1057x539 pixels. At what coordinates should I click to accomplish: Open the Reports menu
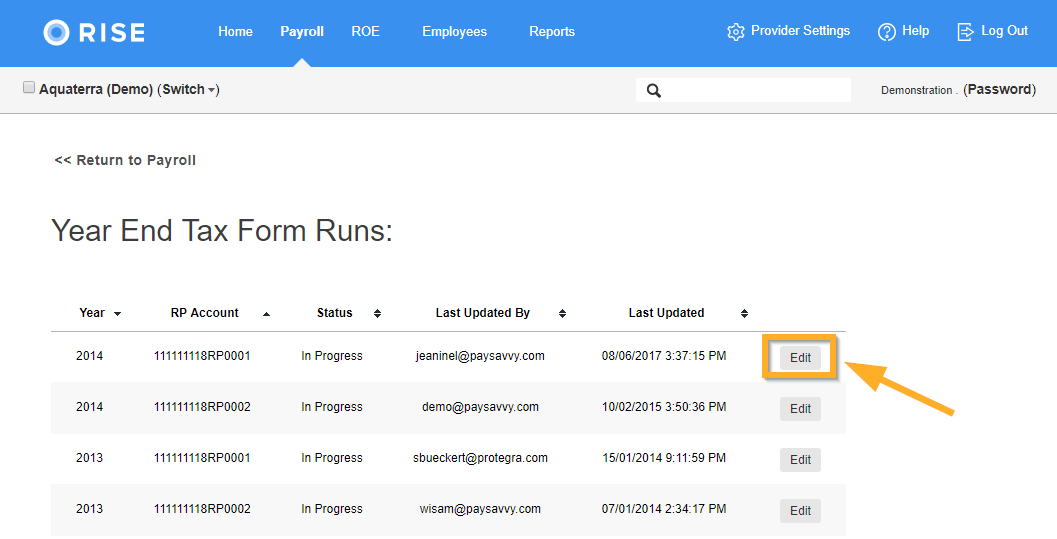point(552,32)
